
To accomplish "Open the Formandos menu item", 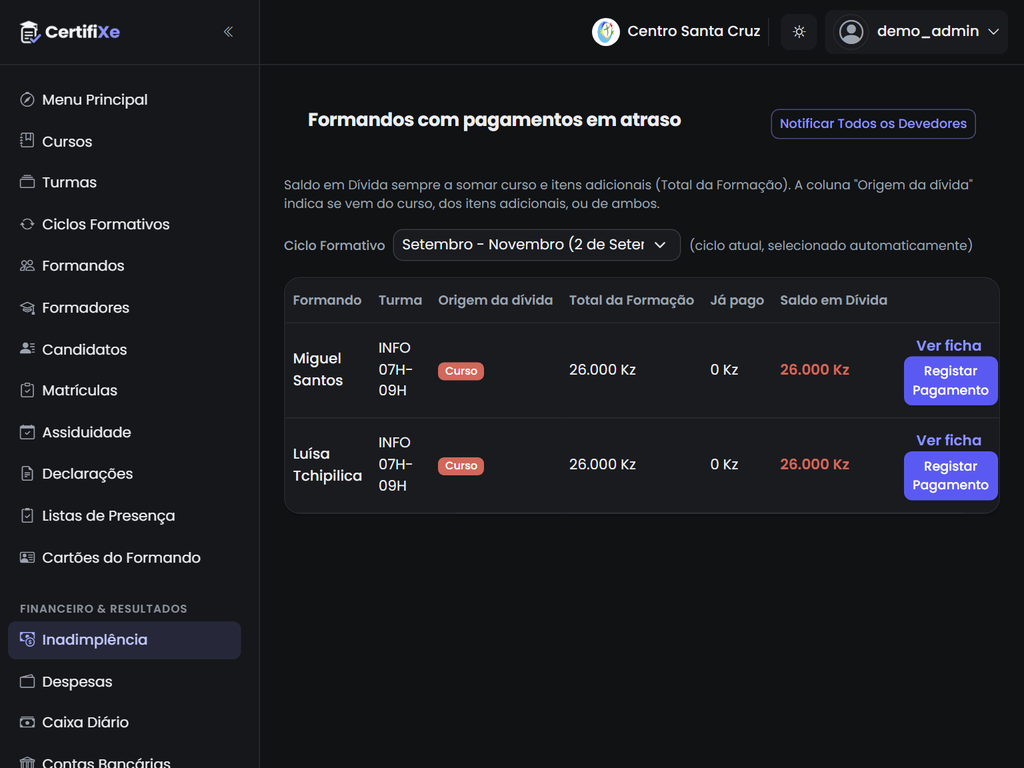I will click(x=124, y=266).
